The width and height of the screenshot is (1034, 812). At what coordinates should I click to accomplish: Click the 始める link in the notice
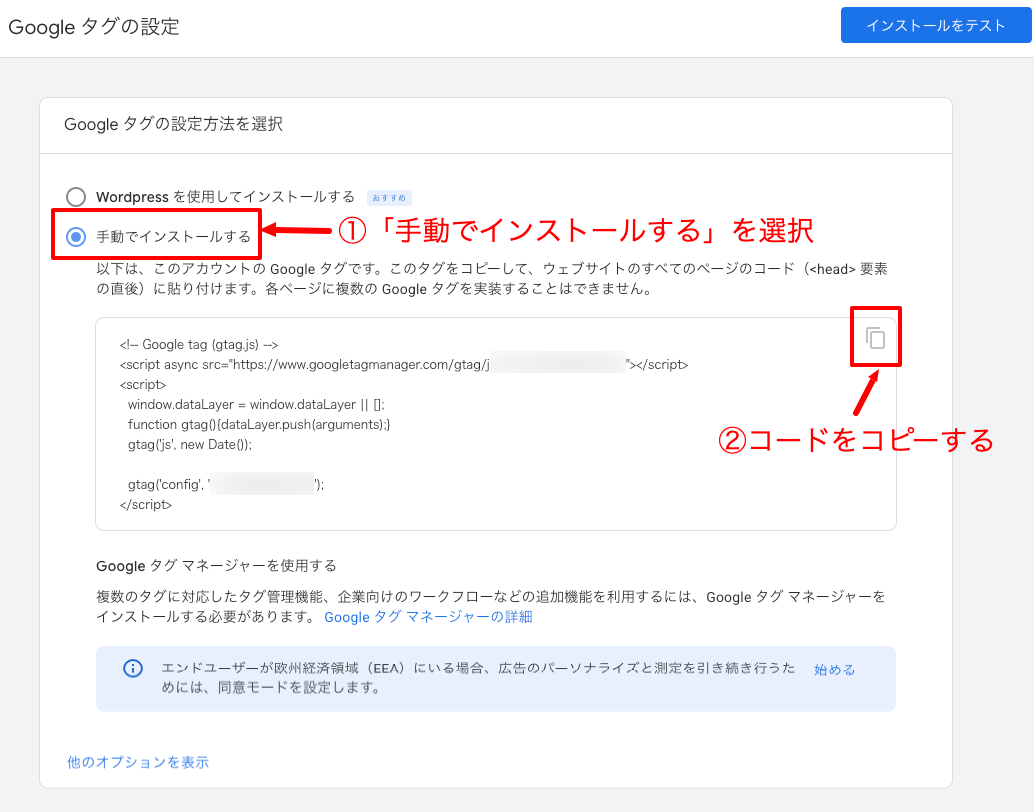[834, 670]
